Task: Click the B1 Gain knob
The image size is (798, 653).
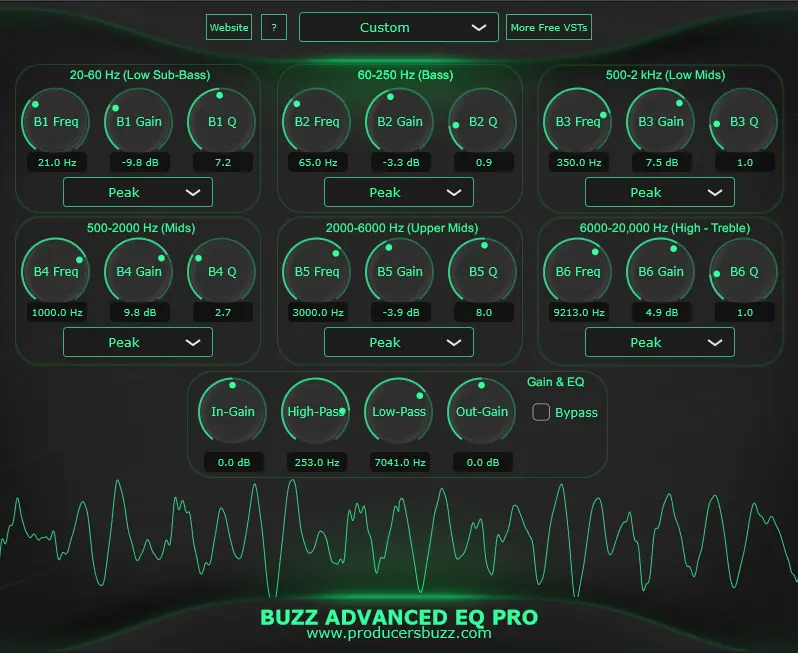Action: [139, 122]
